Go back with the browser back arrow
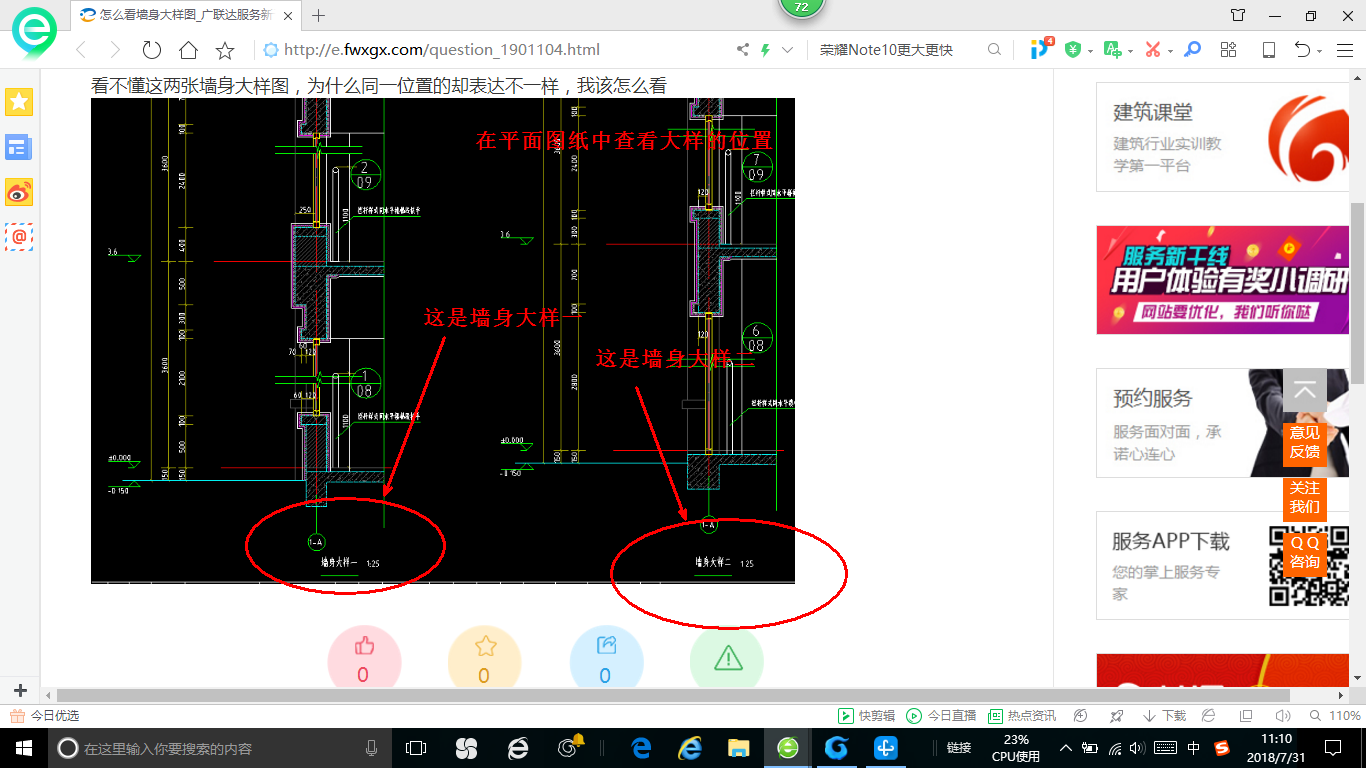Screen dimensions: 1366x768 (x=81, y=50)
